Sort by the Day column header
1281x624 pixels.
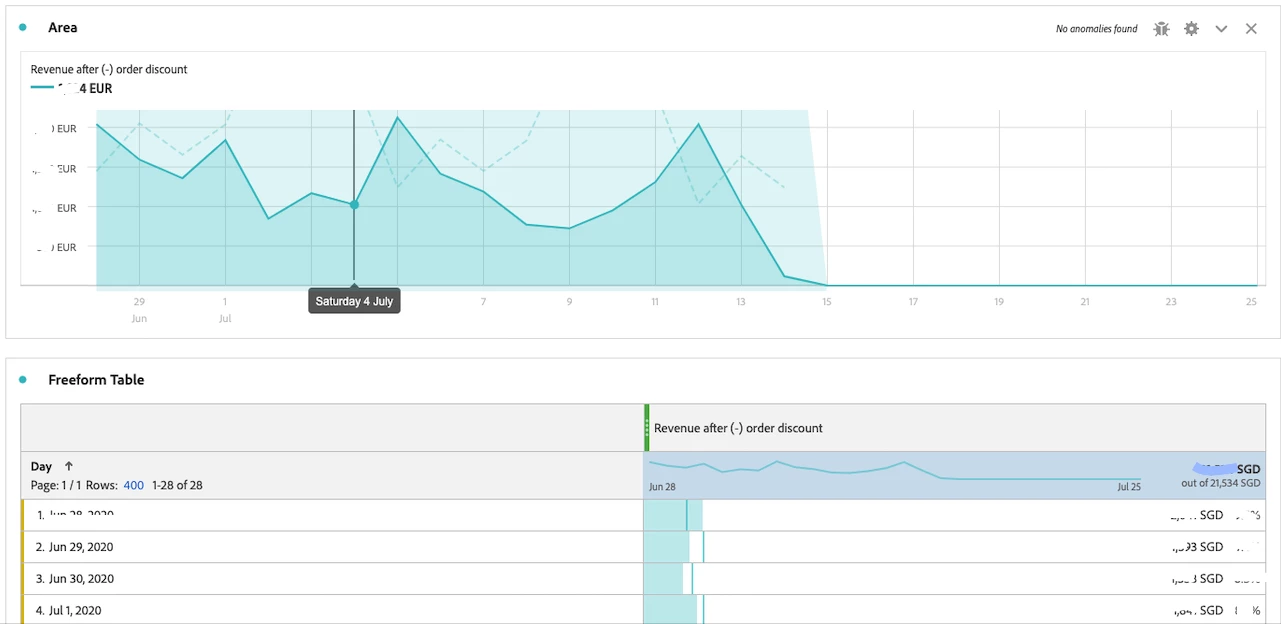click(41, 466)
